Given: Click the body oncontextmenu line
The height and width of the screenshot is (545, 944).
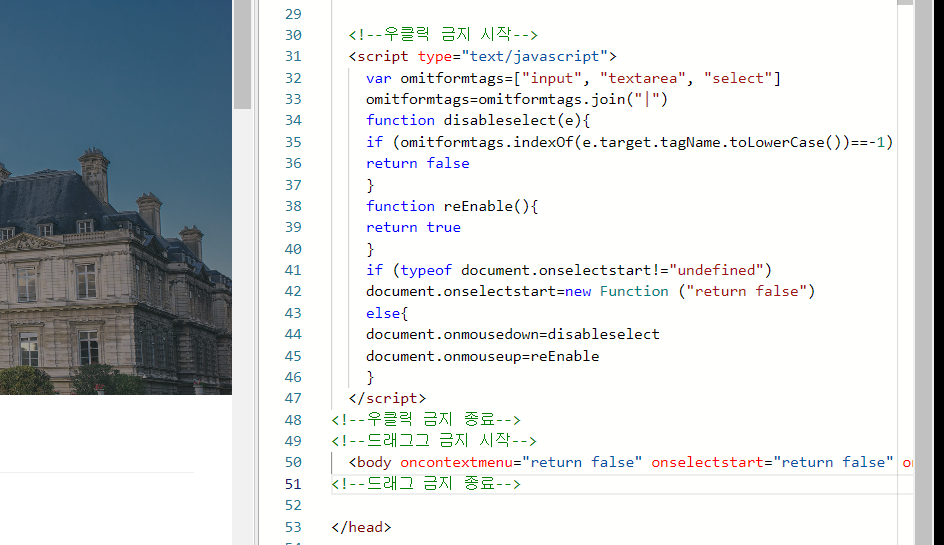Looking at the screenshot, I should pos(630,462).
